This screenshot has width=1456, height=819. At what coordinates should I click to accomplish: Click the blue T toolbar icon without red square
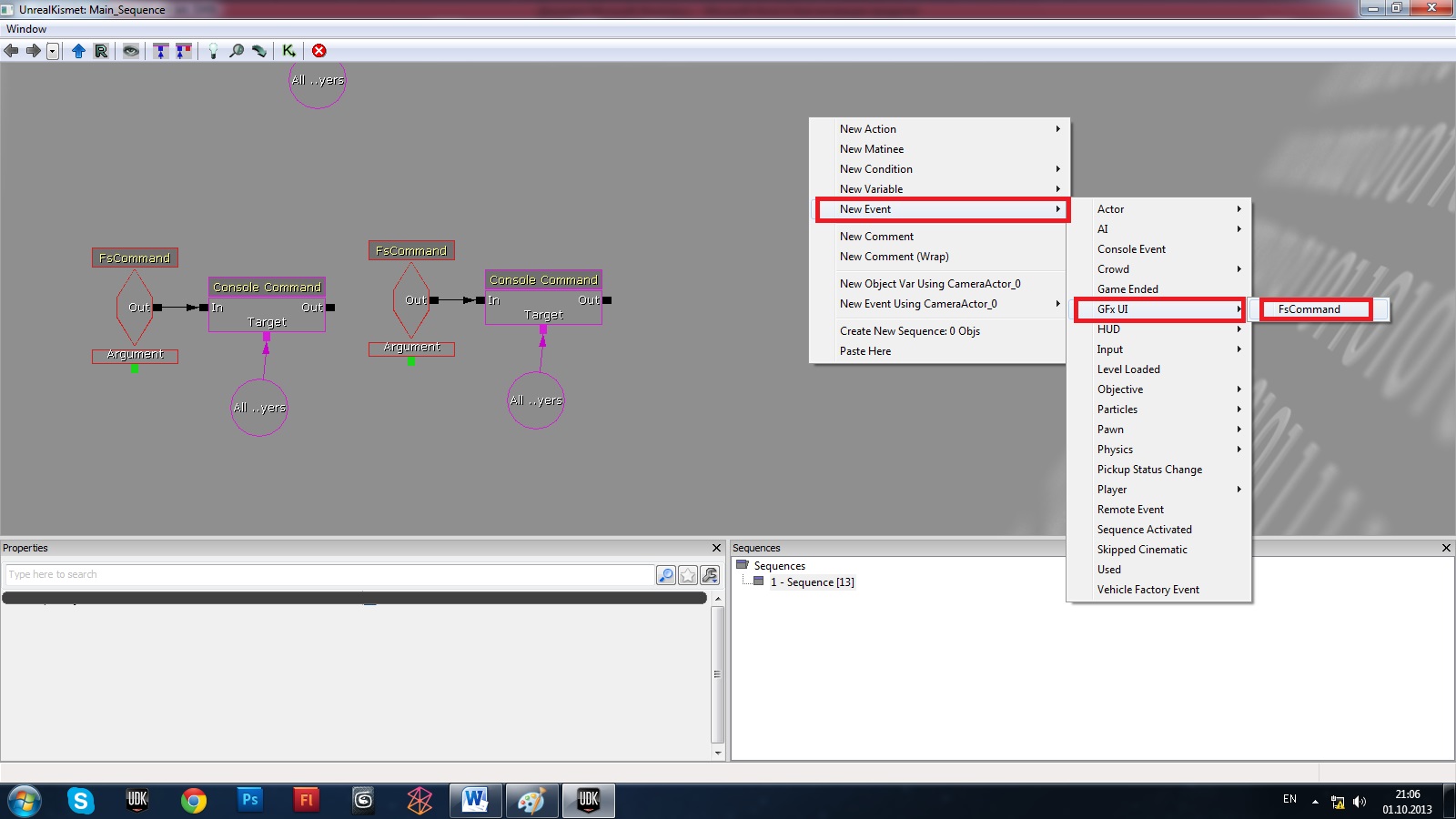pos(161,51)
